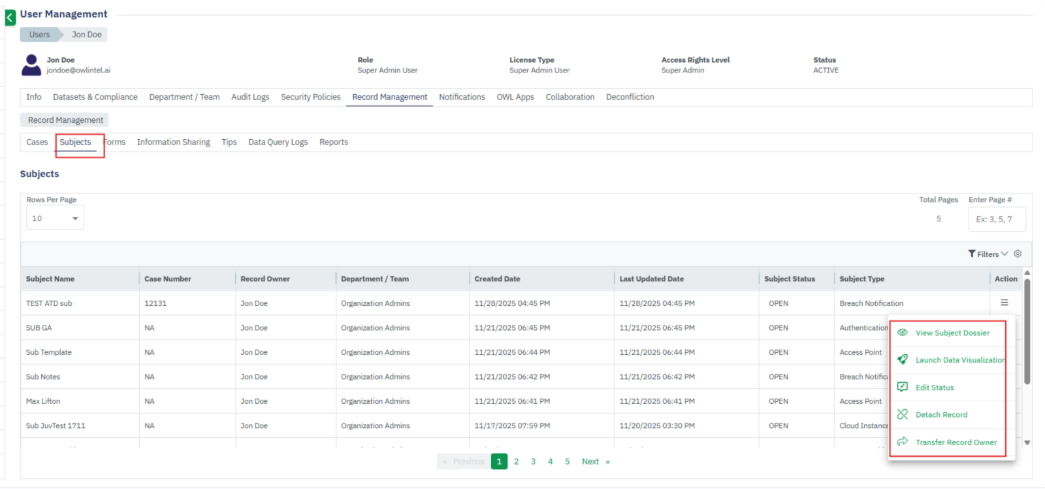Open the Cases sub-tab
1045x489 pixels.
point(37,142)
